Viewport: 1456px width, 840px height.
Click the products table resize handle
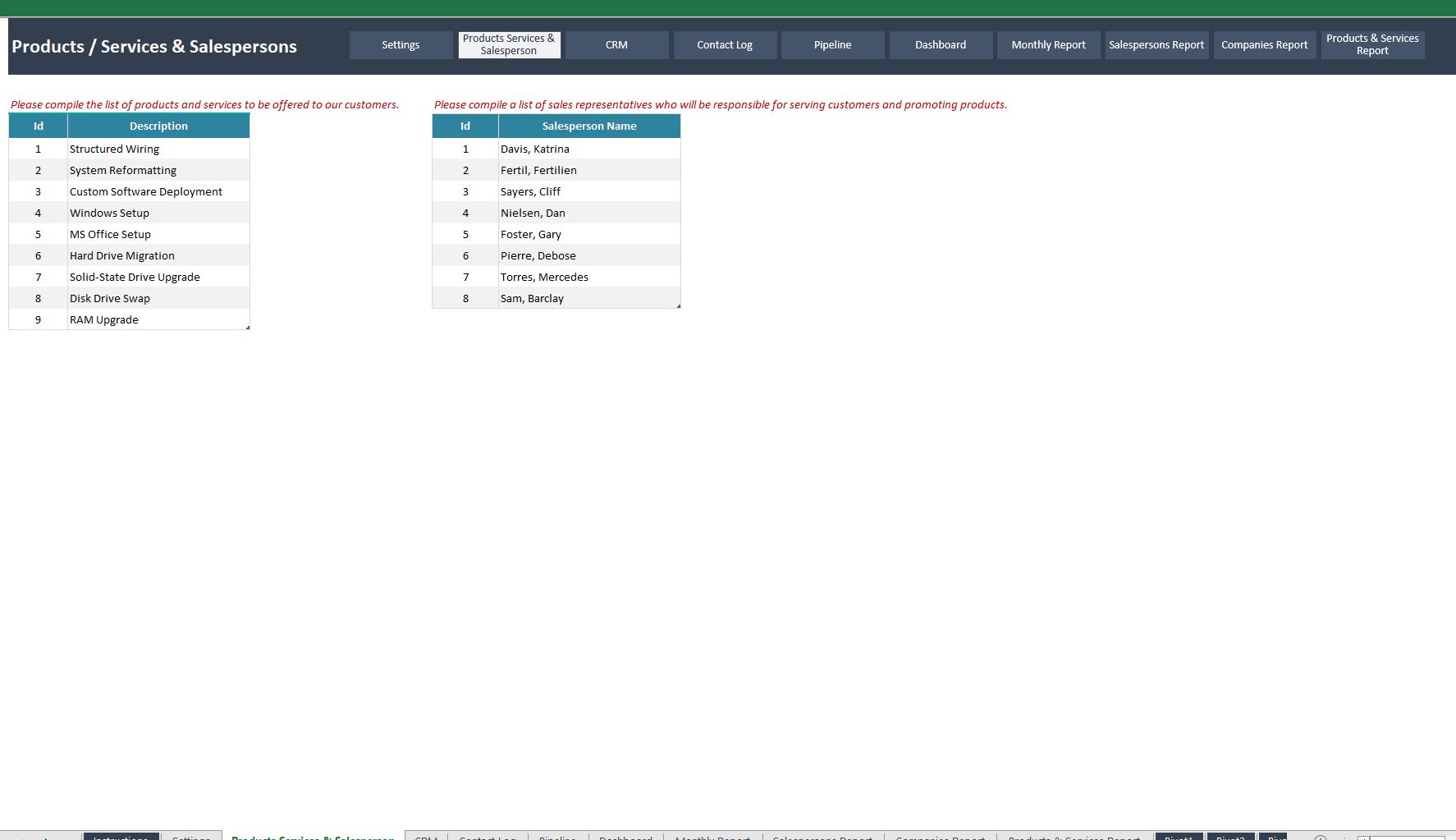248,328
